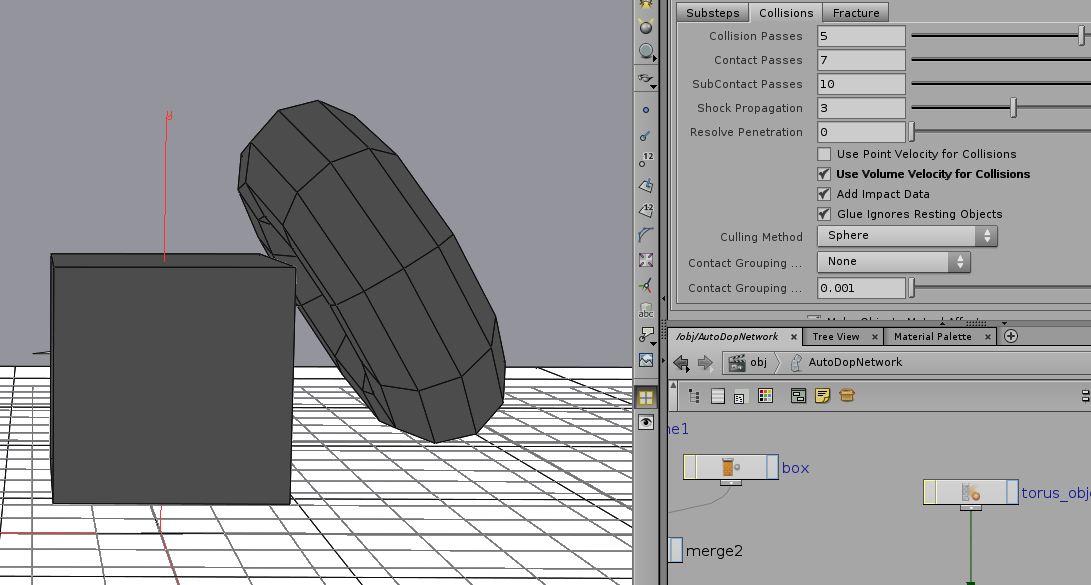
Task: Add a sticky note to network
Action: point(822,396)
